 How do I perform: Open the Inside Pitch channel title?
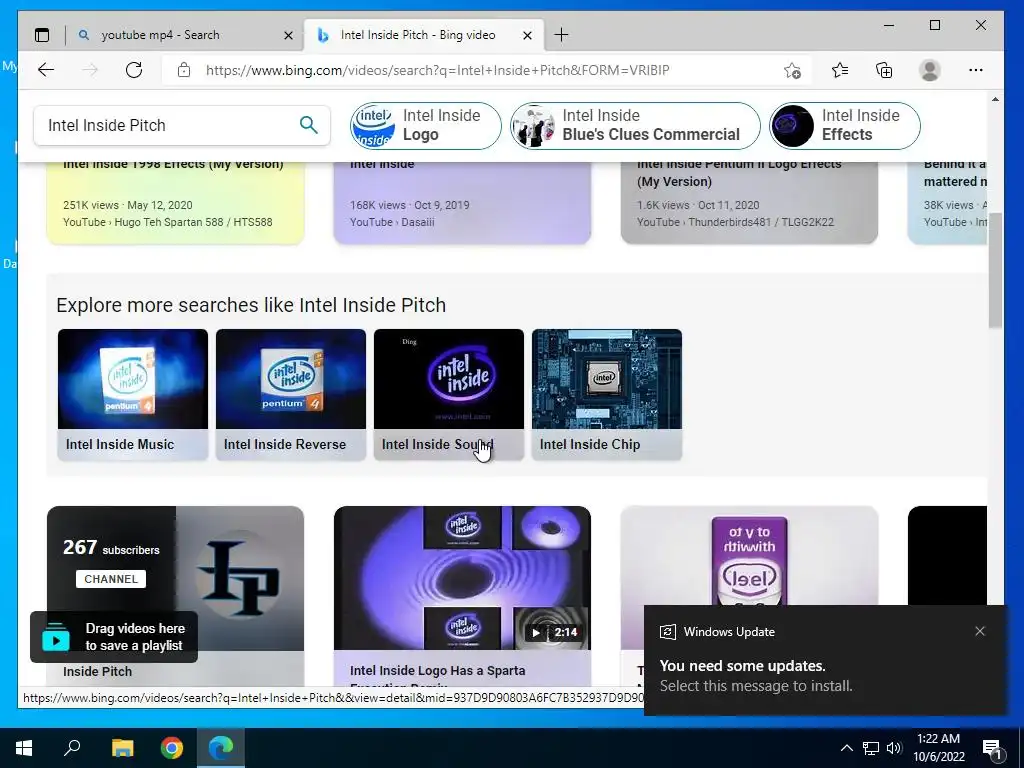click(x=97, y=671)
